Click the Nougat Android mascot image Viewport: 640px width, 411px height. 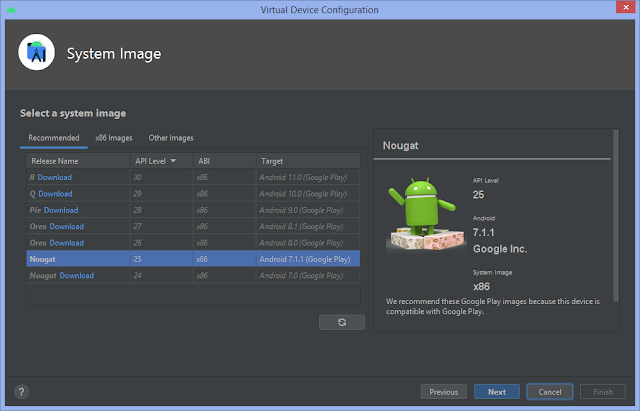[426, 214]
